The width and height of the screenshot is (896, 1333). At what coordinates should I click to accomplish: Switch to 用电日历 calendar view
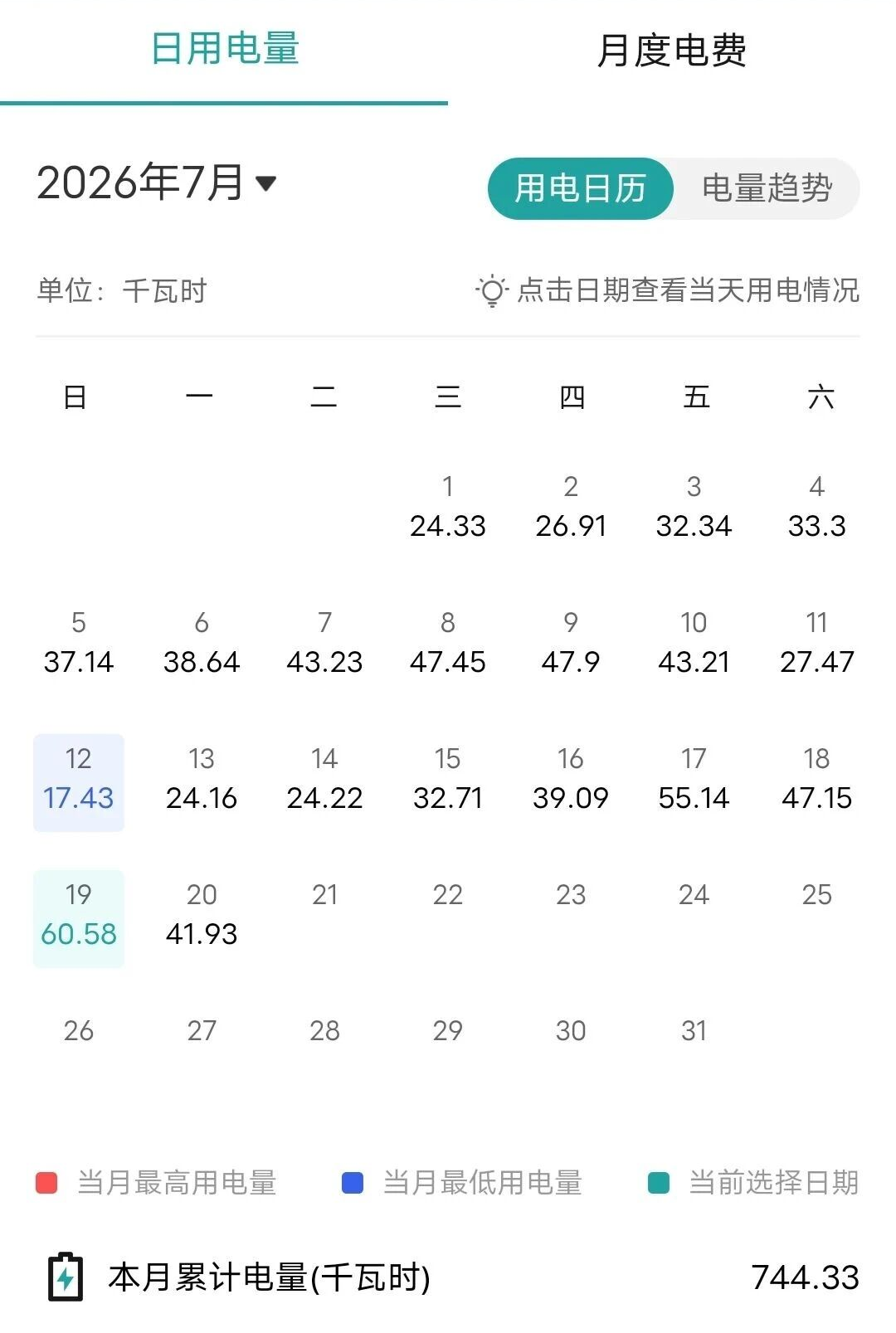(x=580, y=188)
